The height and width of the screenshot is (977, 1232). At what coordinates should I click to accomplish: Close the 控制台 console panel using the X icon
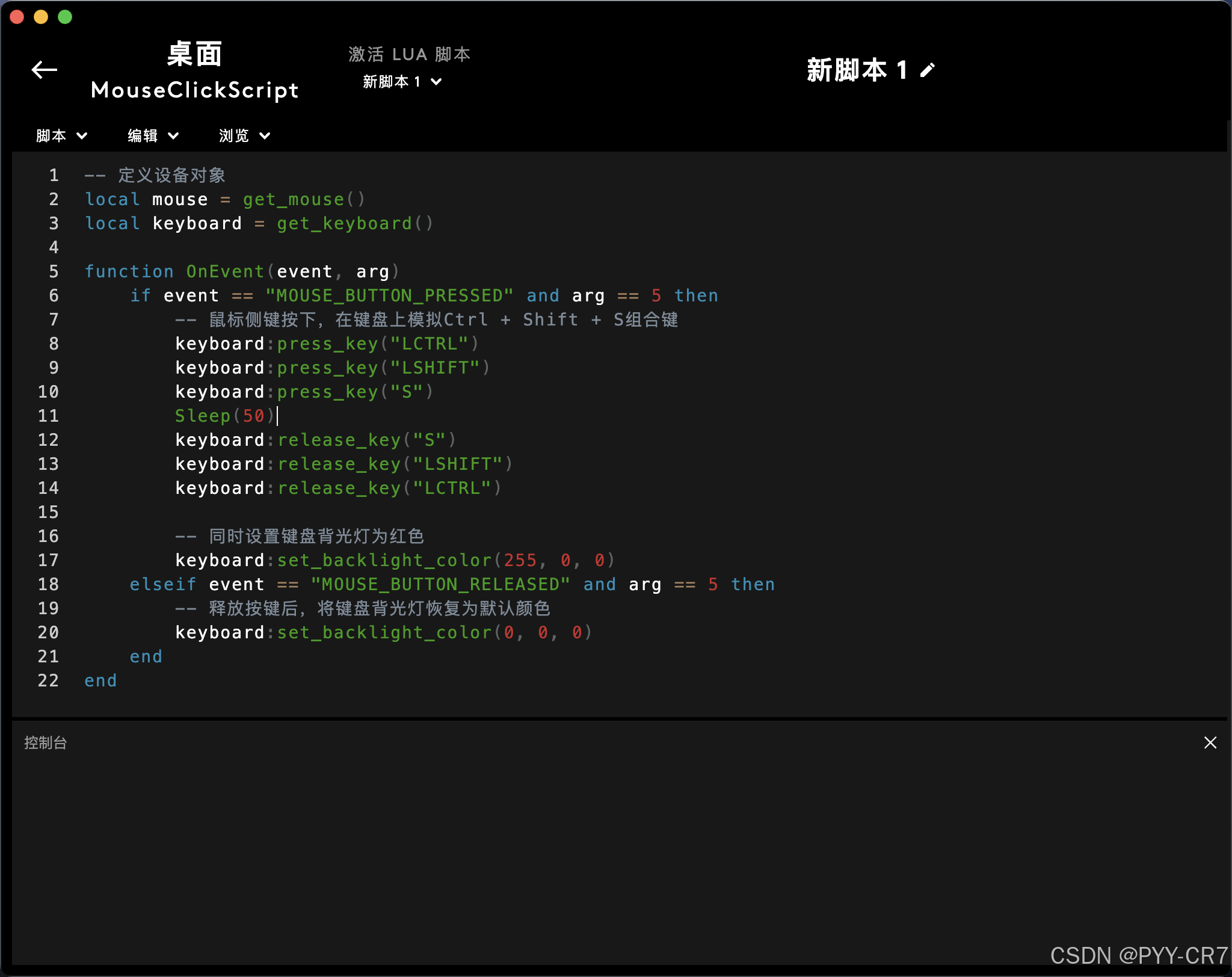[1210, 742]
